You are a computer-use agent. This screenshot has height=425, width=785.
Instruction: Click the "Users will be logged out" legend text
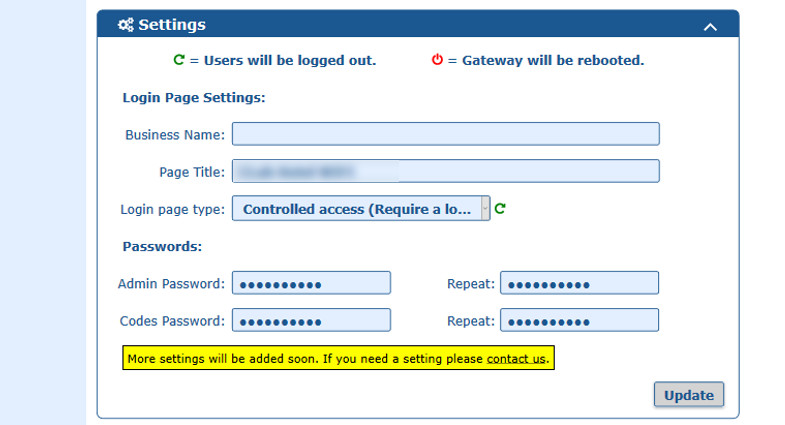pos(290,60)
